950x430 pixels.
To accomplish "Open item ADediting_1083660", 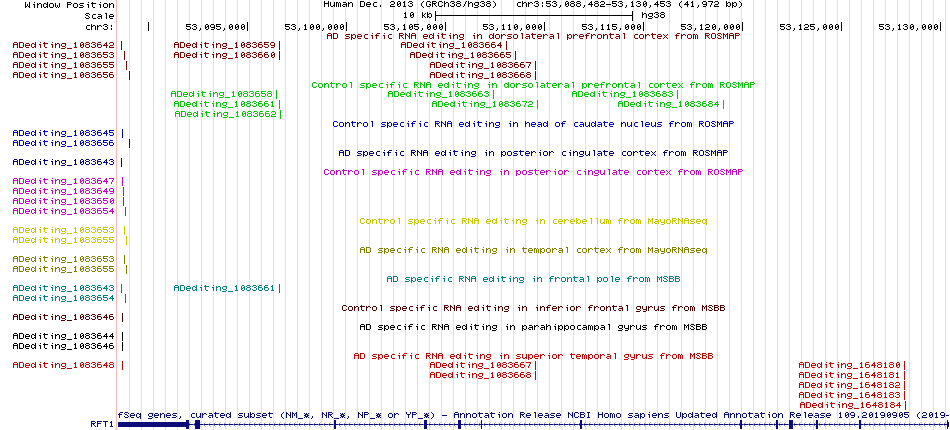I will click(x=224, y=55).
